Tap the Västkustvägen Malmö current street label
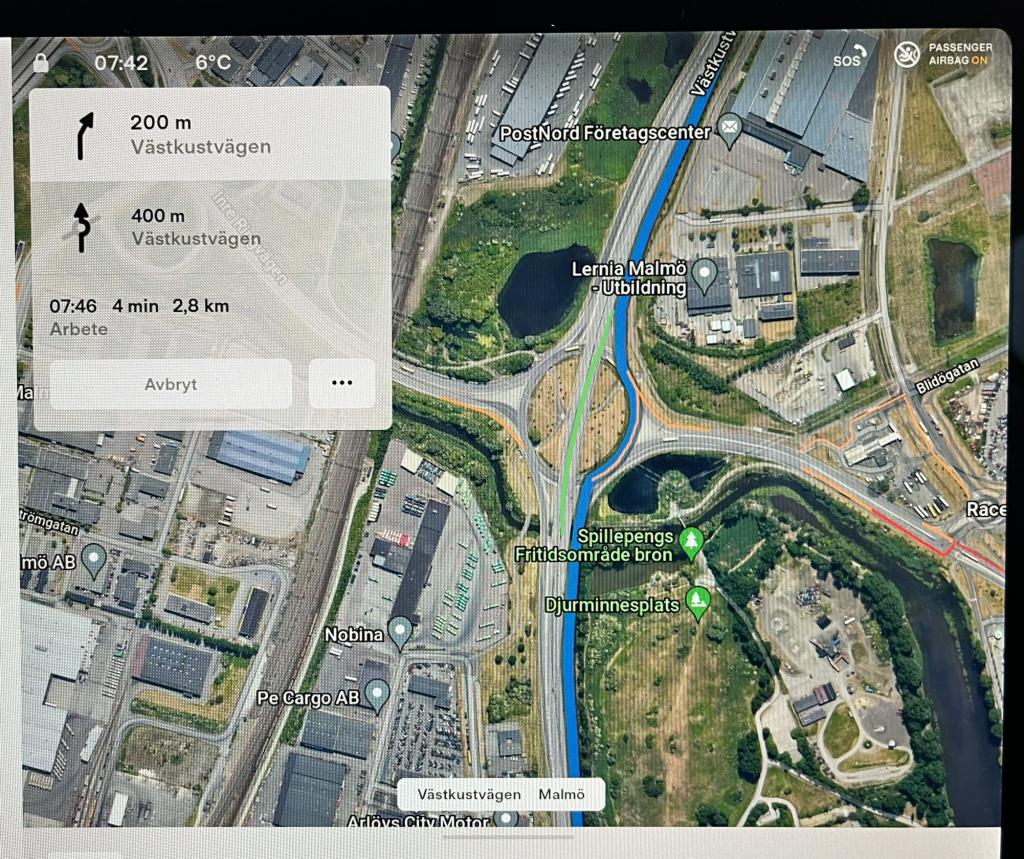The image size is (1024, 859). point(500,795)
